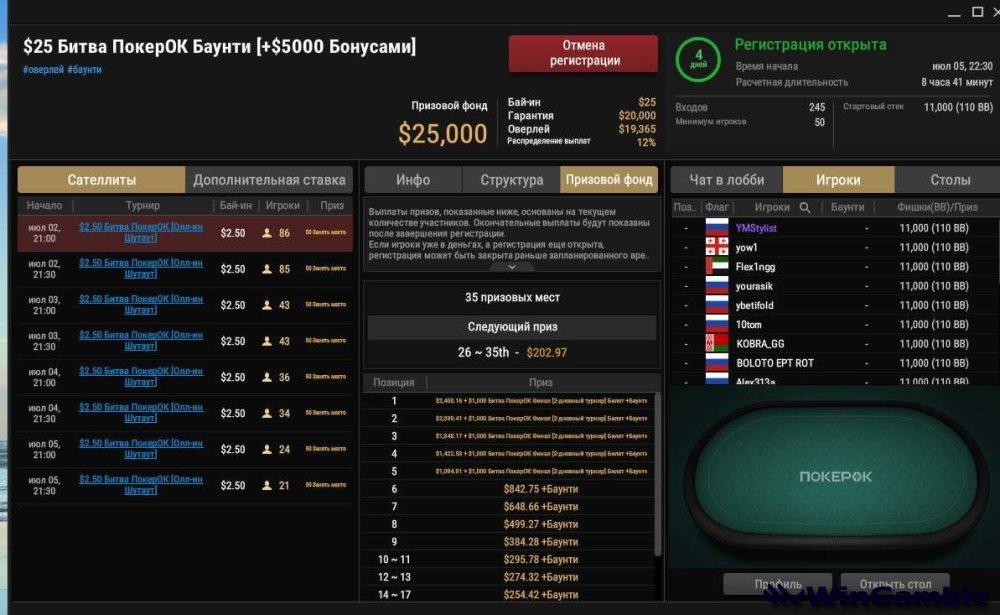This screenshot has width=1000, height=615.
Task: Click the Открыть стол button
Action: (x=895, y=584)
